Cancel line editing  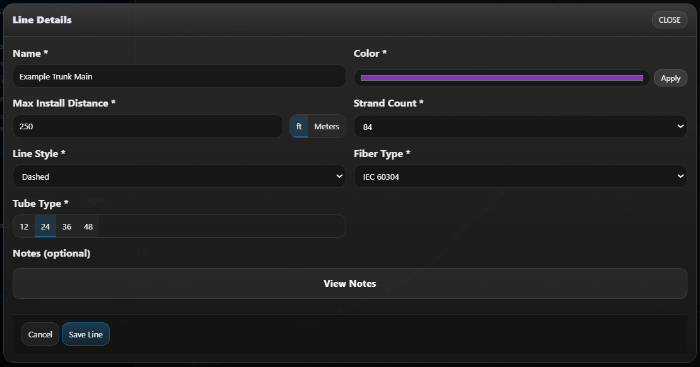click(x=40, y=334)
